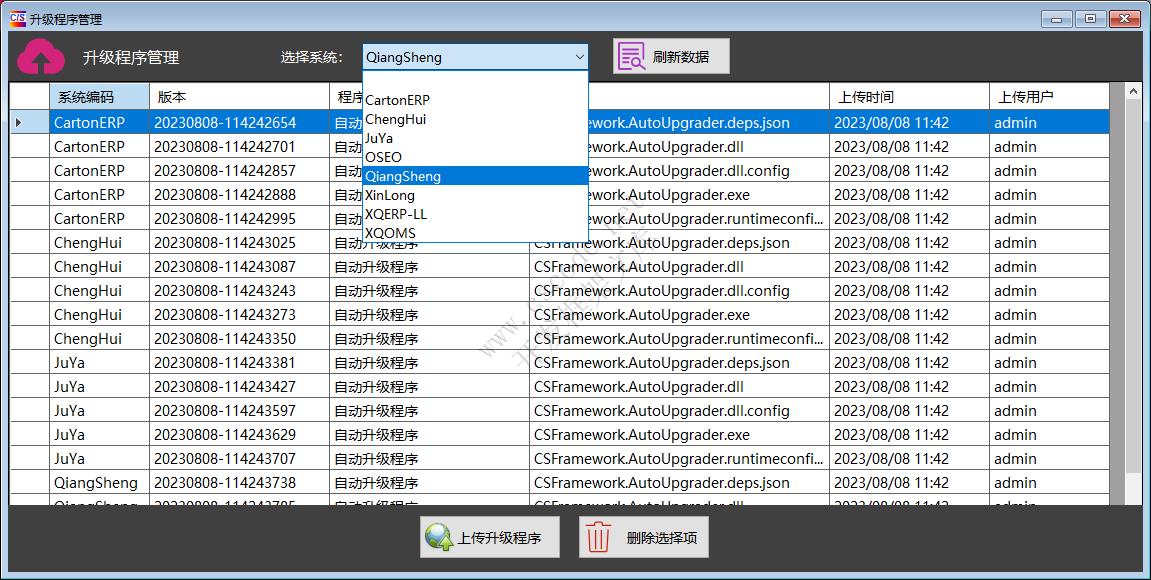This screenshot has height=580, width=1151.
Task: Click the red trash can delete icon
Action: (x=598, y=538)
